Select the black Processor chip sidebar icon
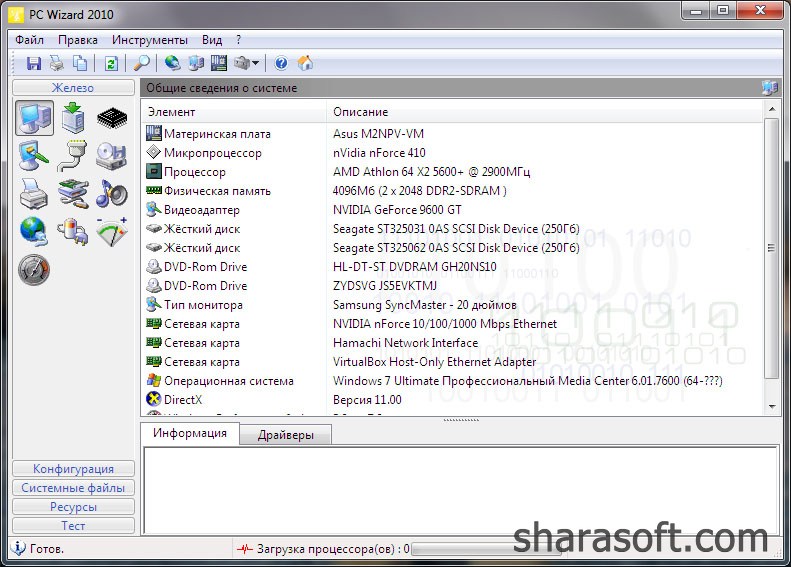791x567 pixels. pos(112,118)
